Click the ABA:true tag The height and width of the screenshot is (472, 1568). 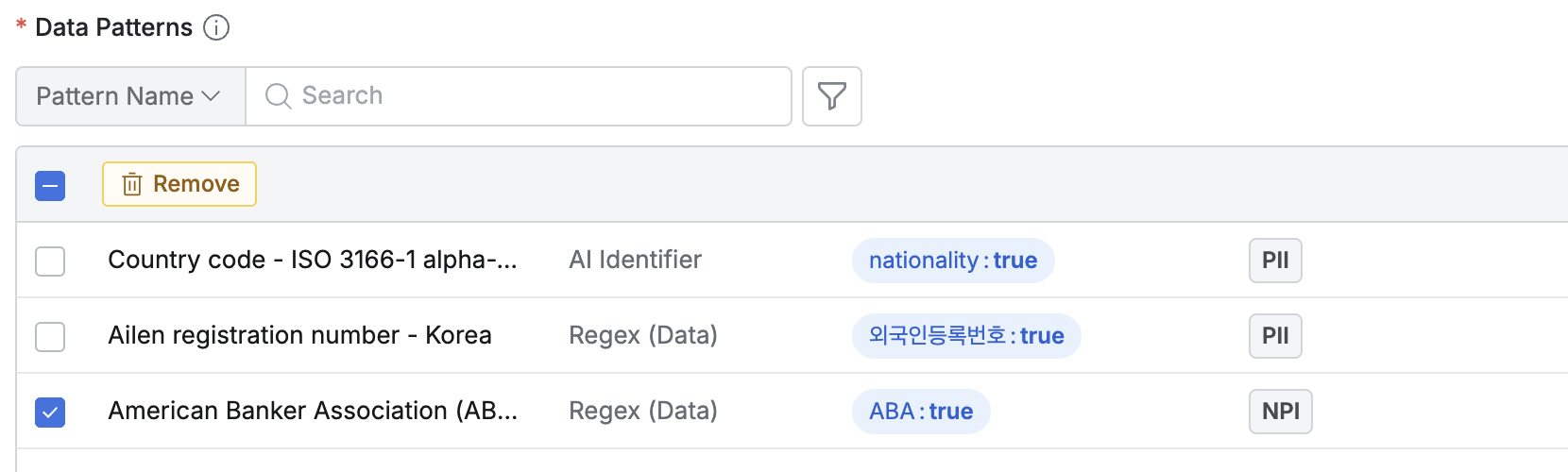coord(920,412)
